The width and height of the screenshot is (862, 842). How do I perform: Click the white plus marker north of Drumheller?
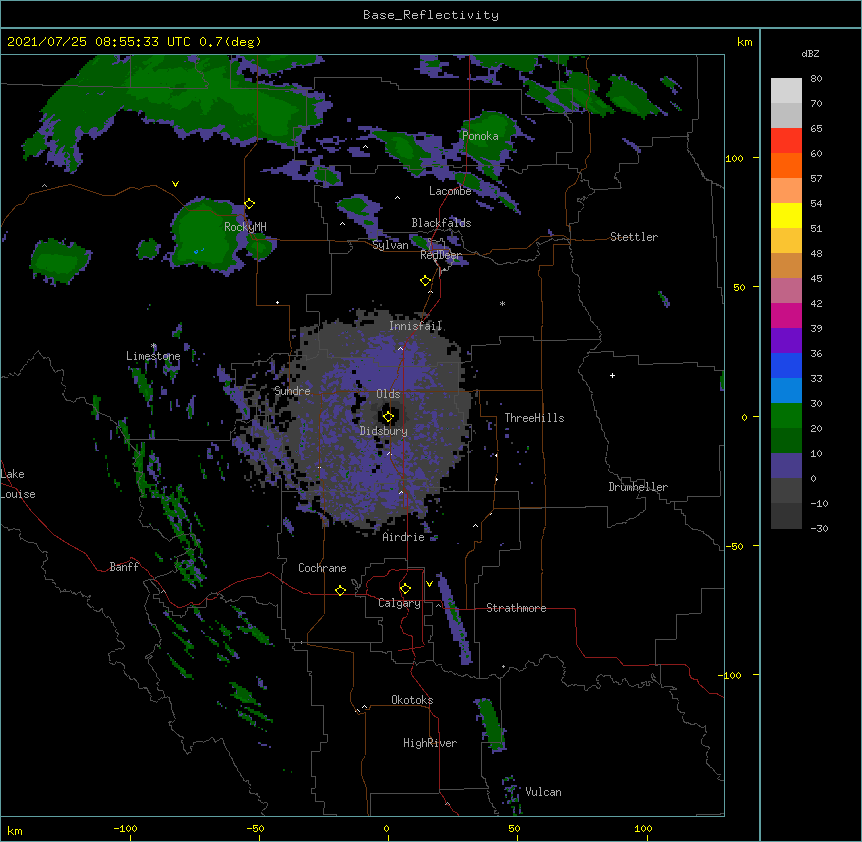pyautogui.click(x=612, y=375)
